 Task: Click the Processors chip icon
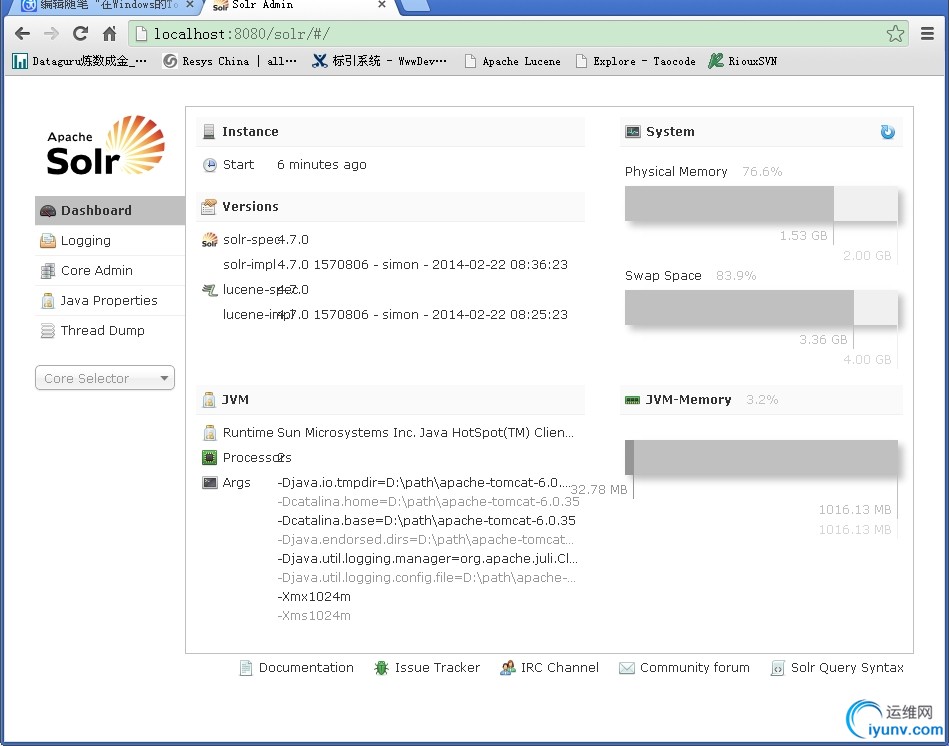[x=209, y=457]
